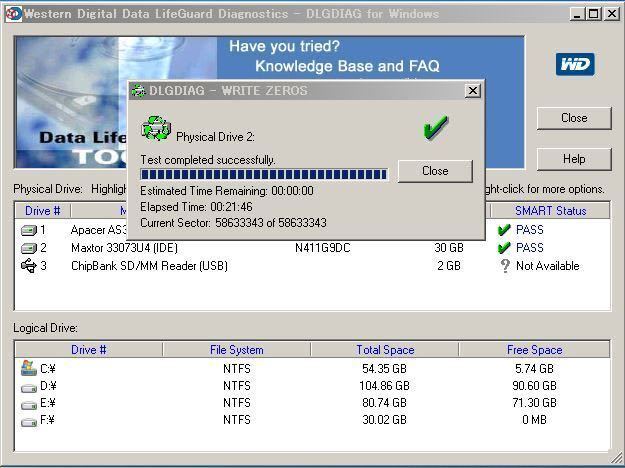
Task: Click SMART PASS checkmark for Maxtor drive
Action: pyautogui.click(x=504, y=248)
